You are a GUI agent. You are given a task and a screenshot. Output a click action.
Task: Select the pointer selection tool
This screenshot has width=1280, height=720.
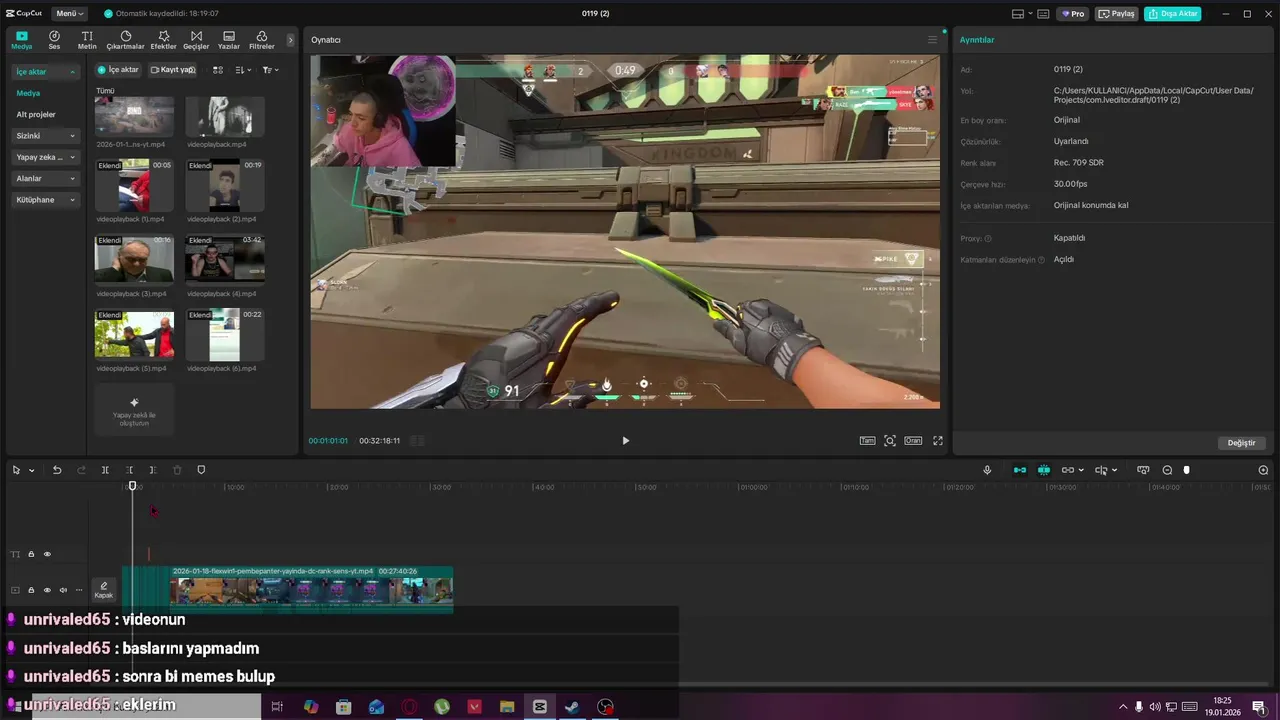[16, 470]
